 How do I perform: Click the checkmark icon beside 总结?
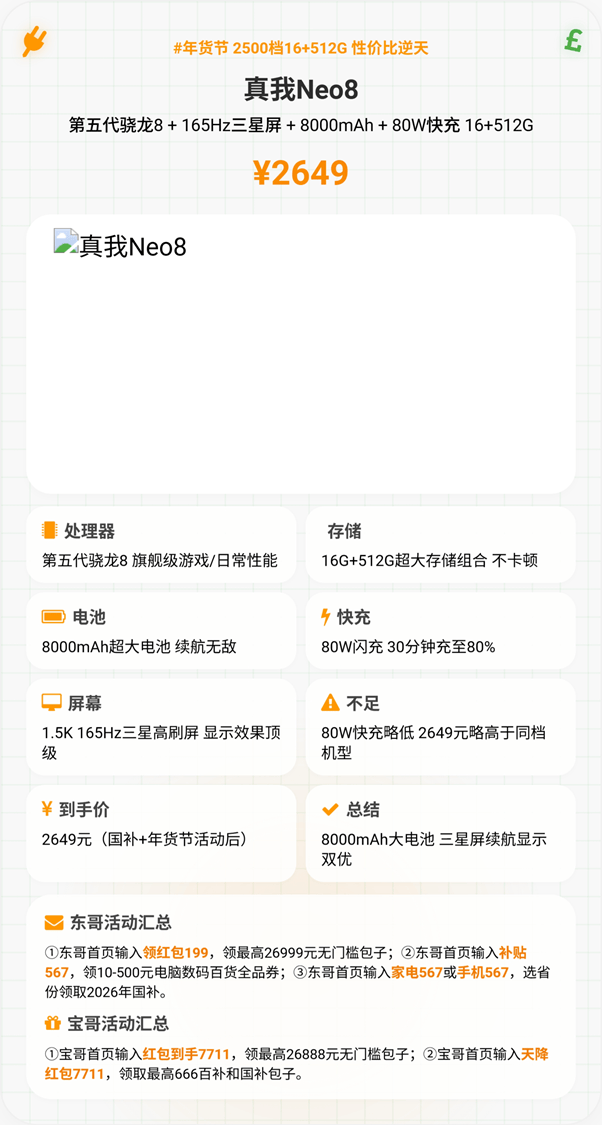point(330,809)
